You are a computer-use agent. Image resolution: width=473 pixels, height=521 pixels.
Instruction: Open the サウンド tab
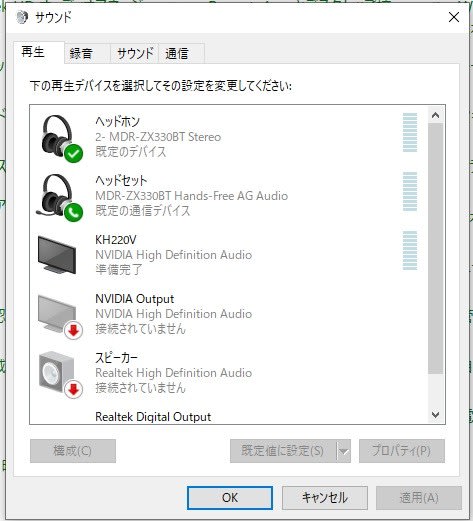click(135, 53)
